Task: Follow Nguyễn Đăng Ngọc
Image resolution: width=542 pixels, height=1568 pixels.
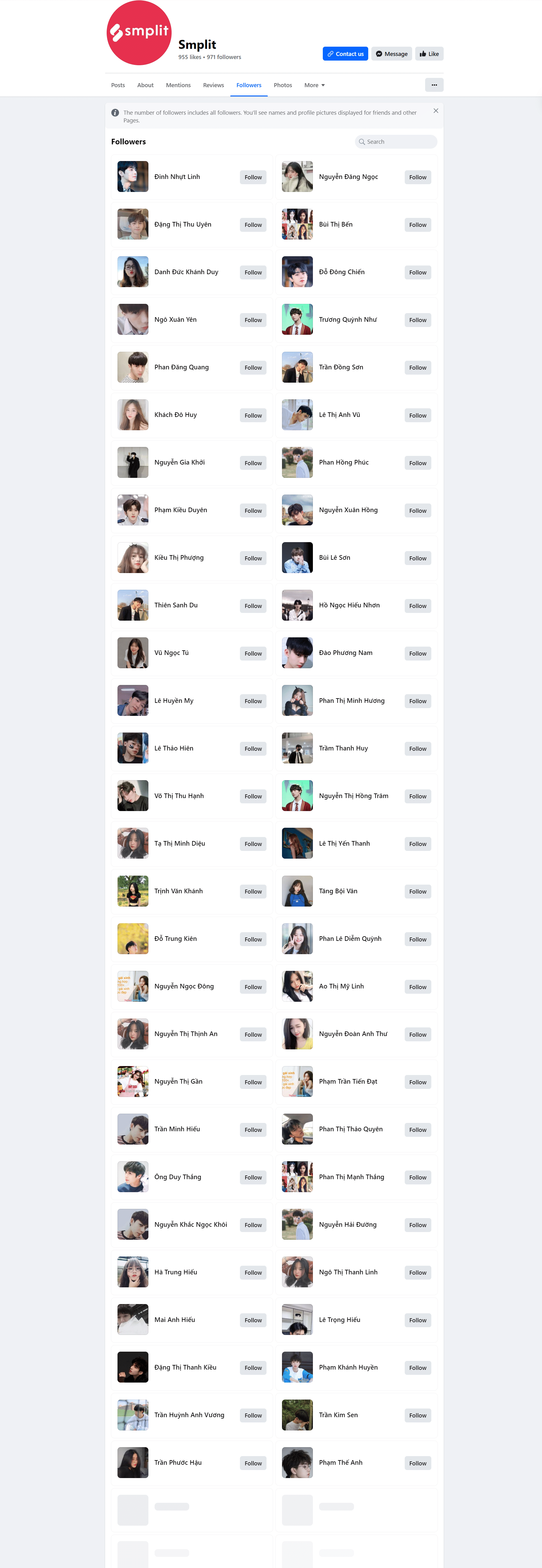Action: tap(418, 177)
